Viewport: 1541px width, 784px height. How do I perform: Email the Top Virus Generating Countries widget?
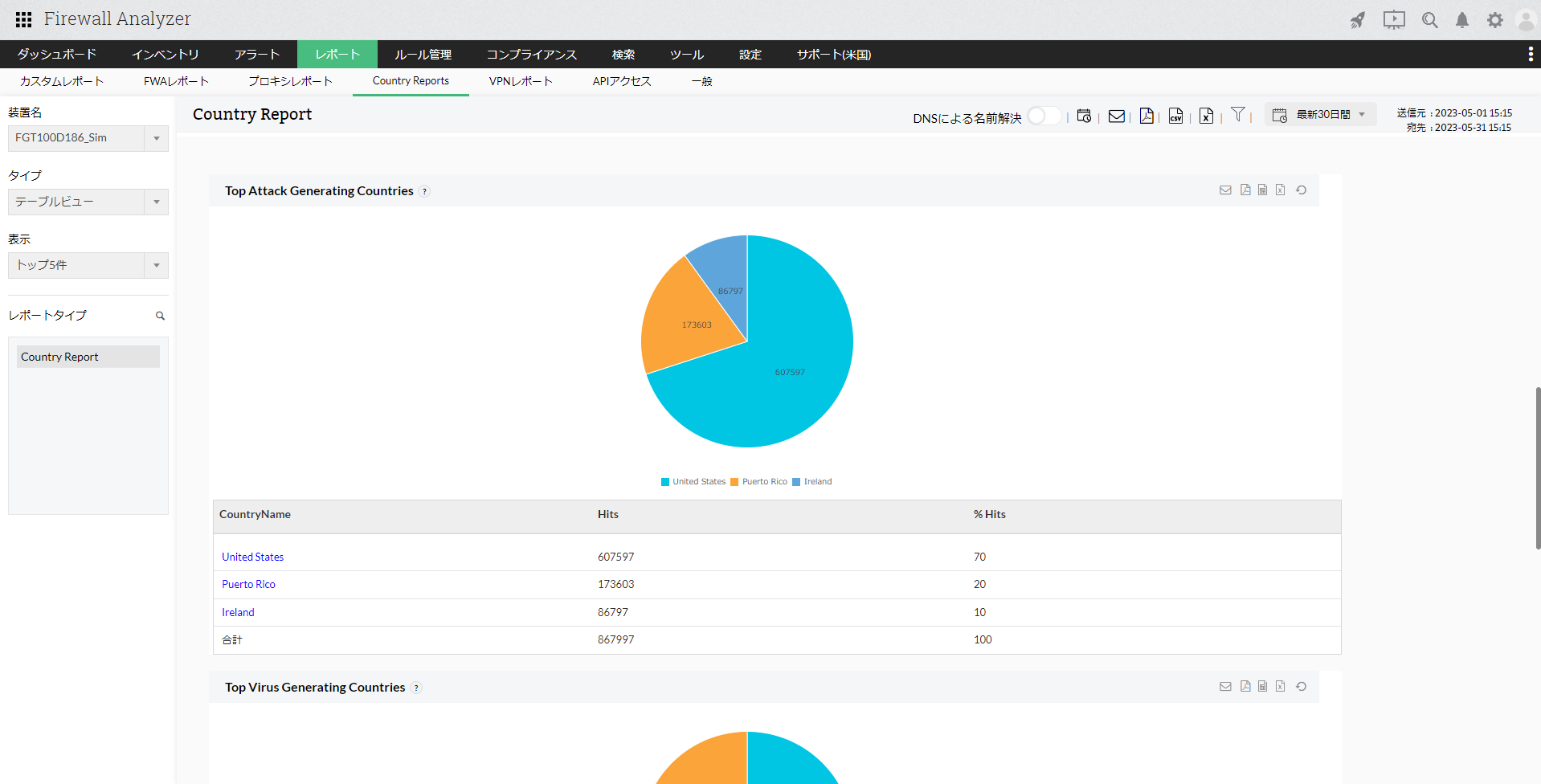tap(1225, 687)
